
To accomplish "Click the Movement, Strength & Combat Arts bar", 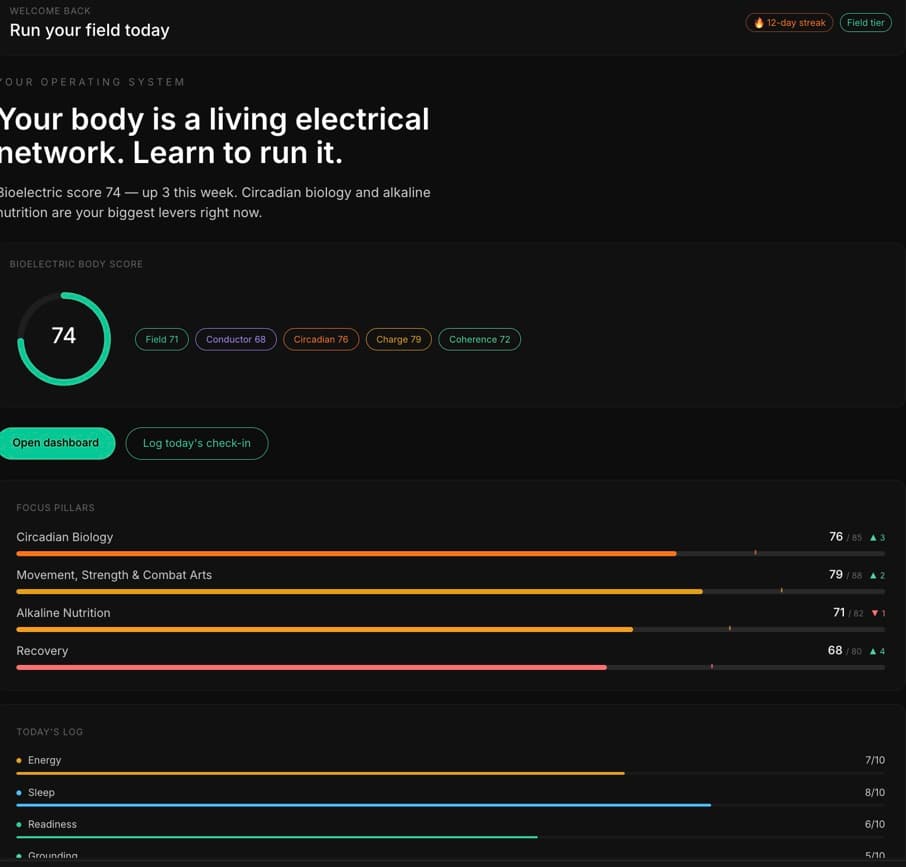I will tap(451, 591).
